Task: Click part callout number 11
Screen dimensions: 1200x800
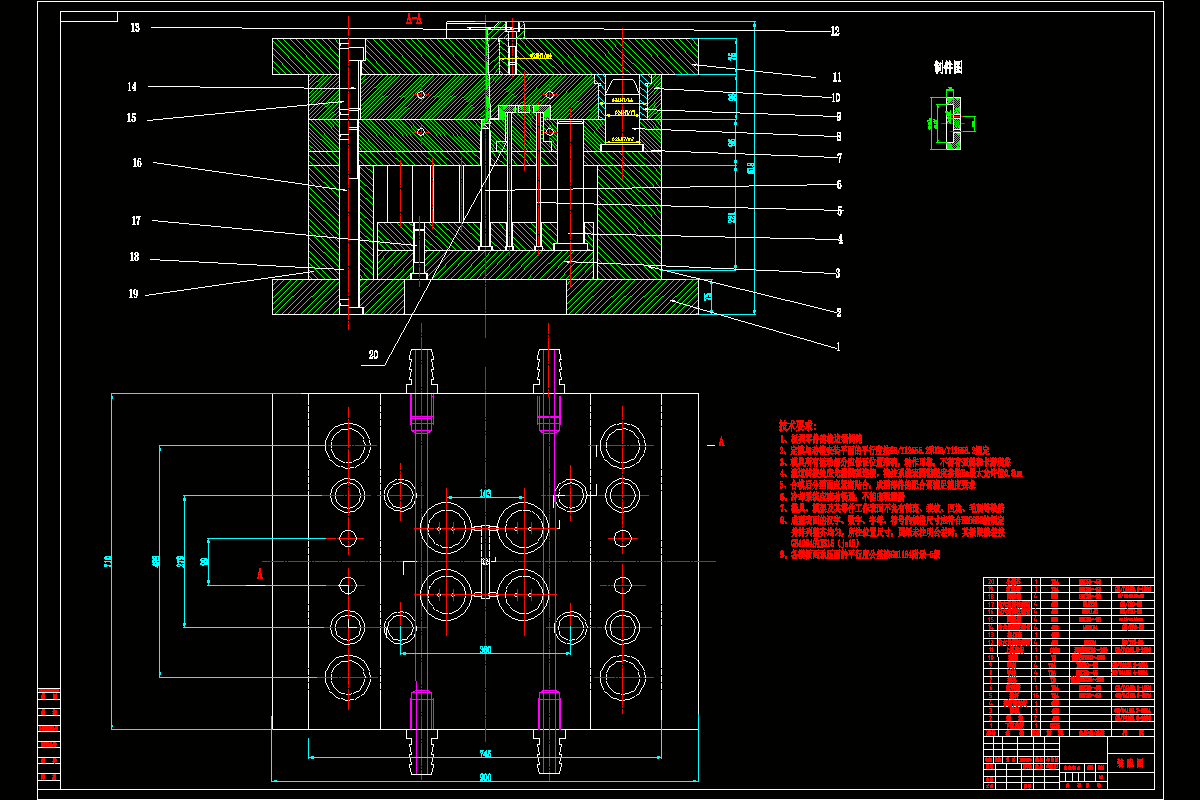Action: tap(836, 77)
